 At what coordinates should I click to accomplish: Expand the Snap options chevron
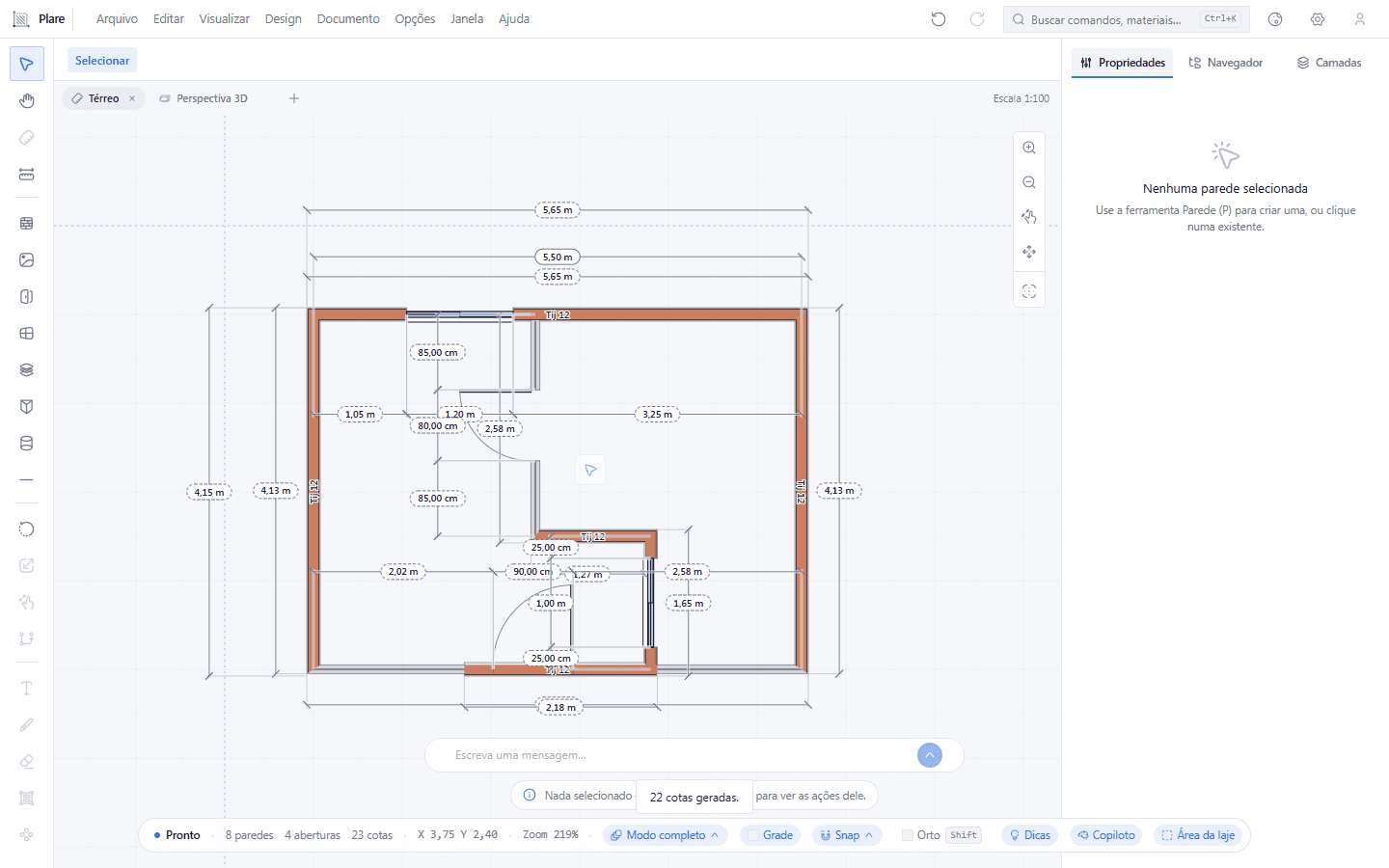coord(869,835)
